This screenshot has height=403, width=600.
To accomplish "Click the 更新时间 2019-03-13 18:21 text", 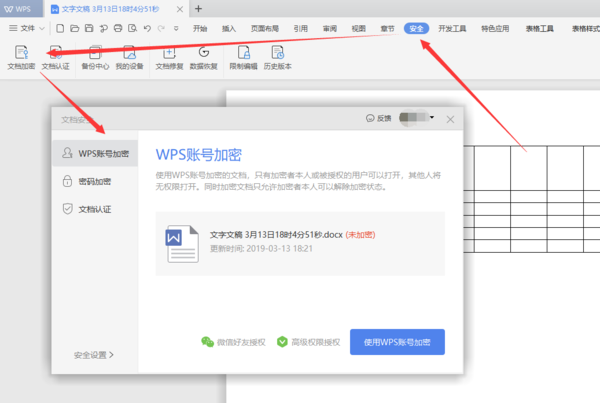I will pos(261,249).
